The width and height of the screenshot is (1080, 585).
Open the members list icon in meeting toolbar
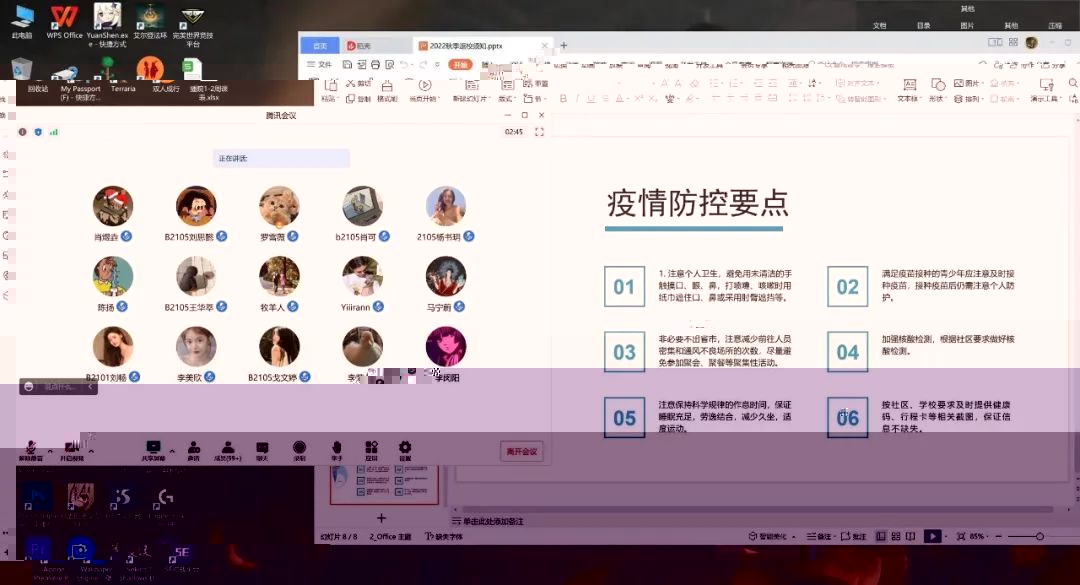click(227, 450)
